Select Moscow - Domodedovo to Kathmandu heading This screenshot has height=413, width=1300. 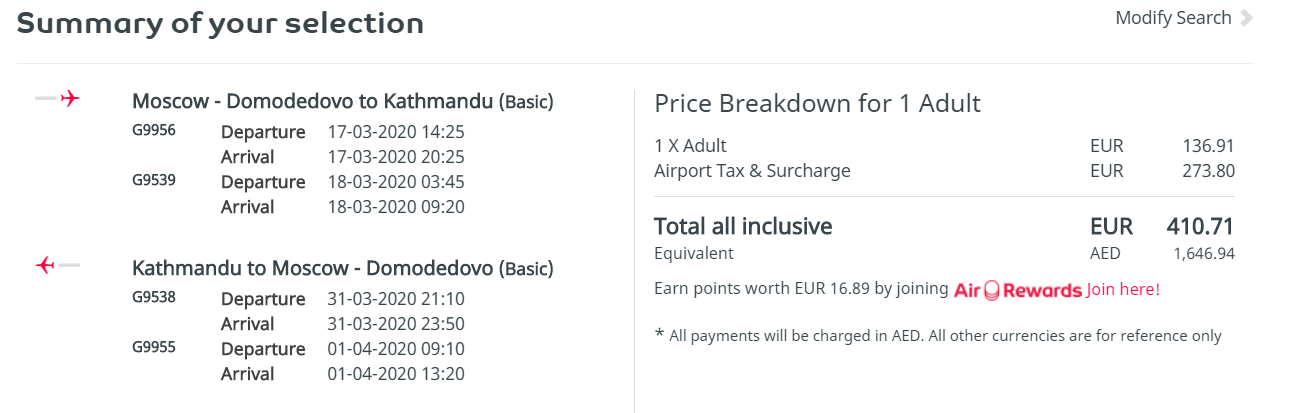(x=343, y=101)
